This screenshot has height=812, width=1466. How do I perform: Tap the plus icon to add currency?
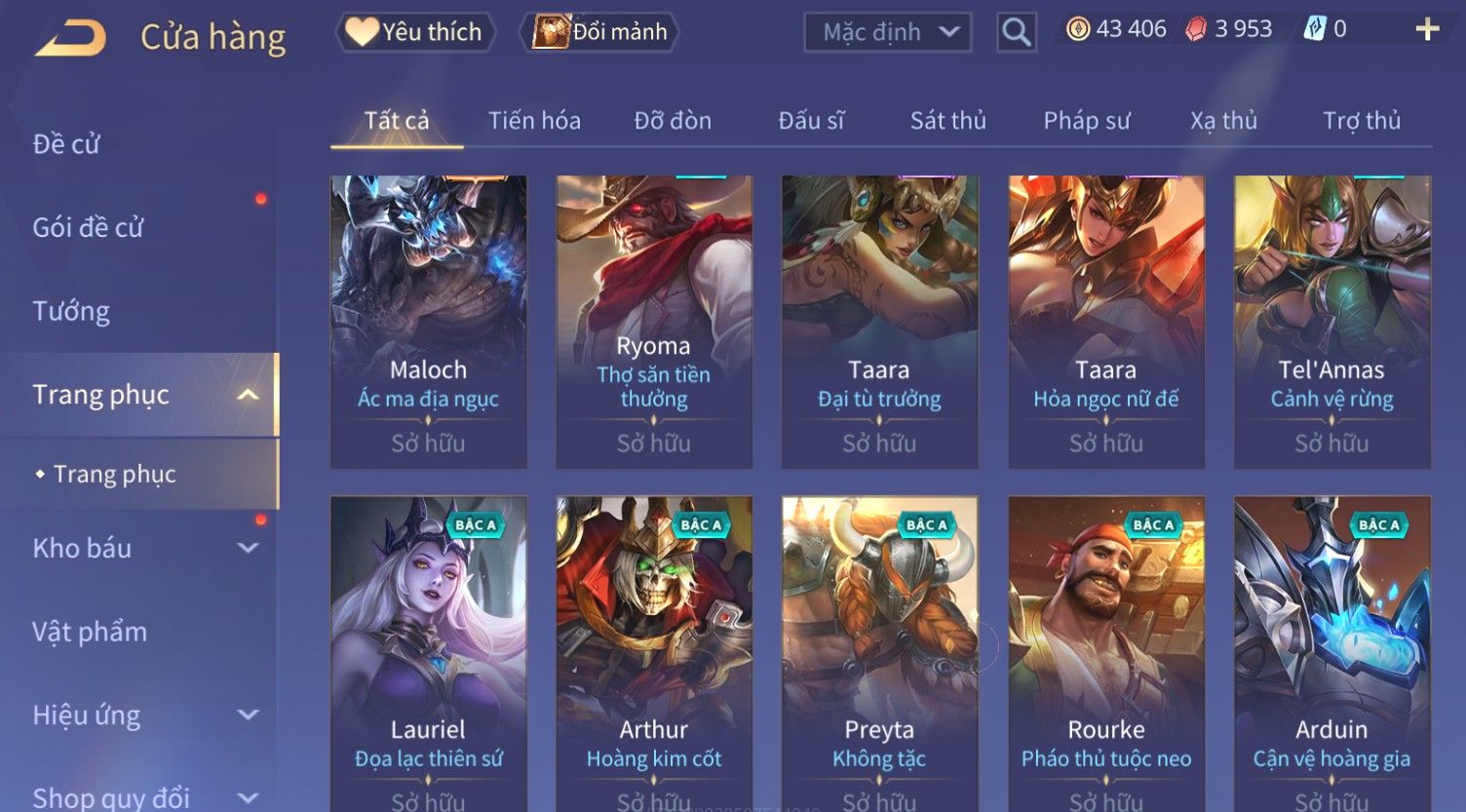click(x=1427, y=29)
